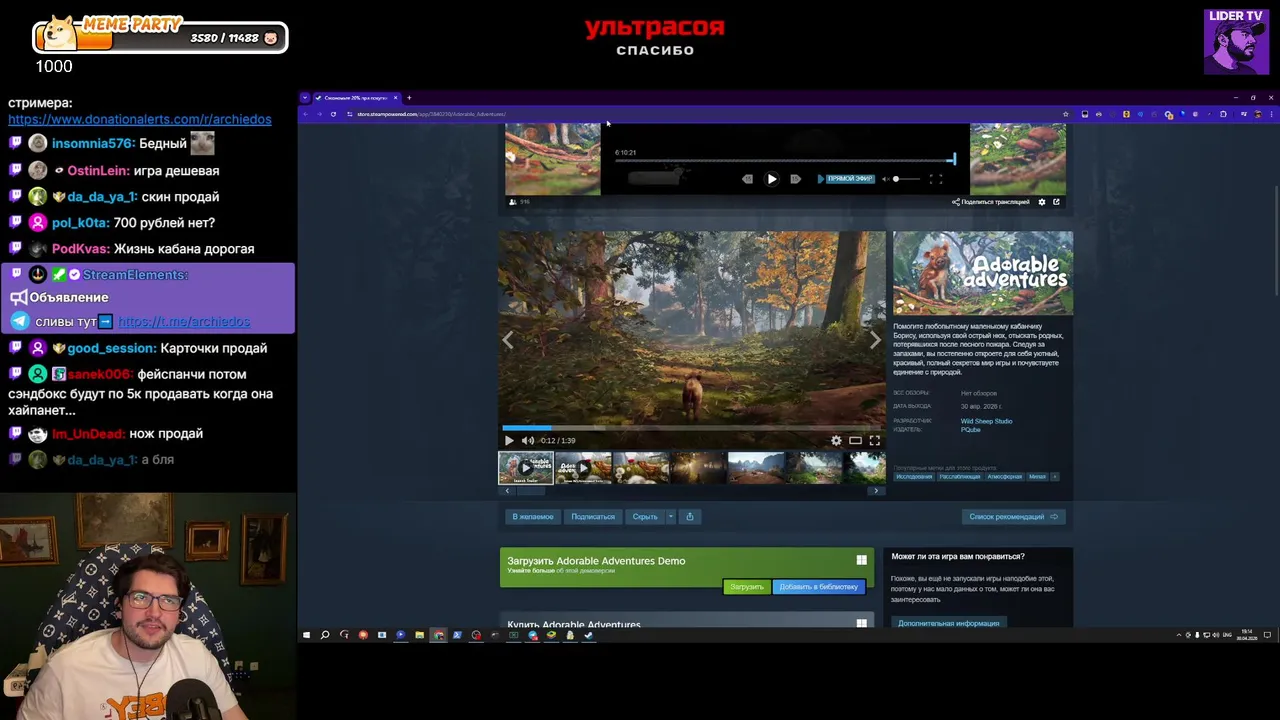This screenshot has height=720, width=1280.
Task: Click Добавить в библиотеку button
Action: click(x=818, y=587)
